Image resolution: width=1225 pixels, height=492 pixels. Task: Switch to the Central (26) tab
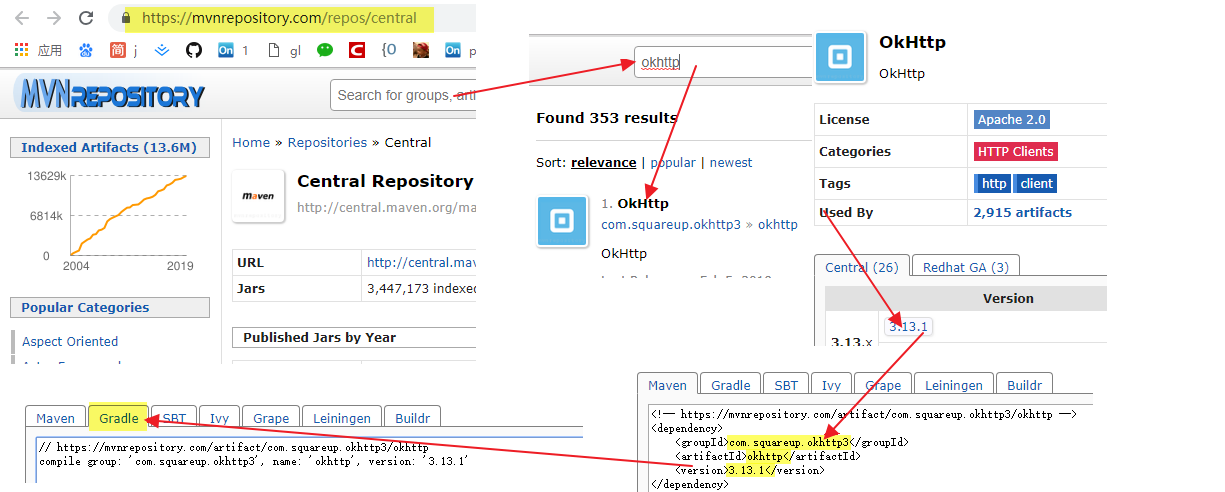861,266
